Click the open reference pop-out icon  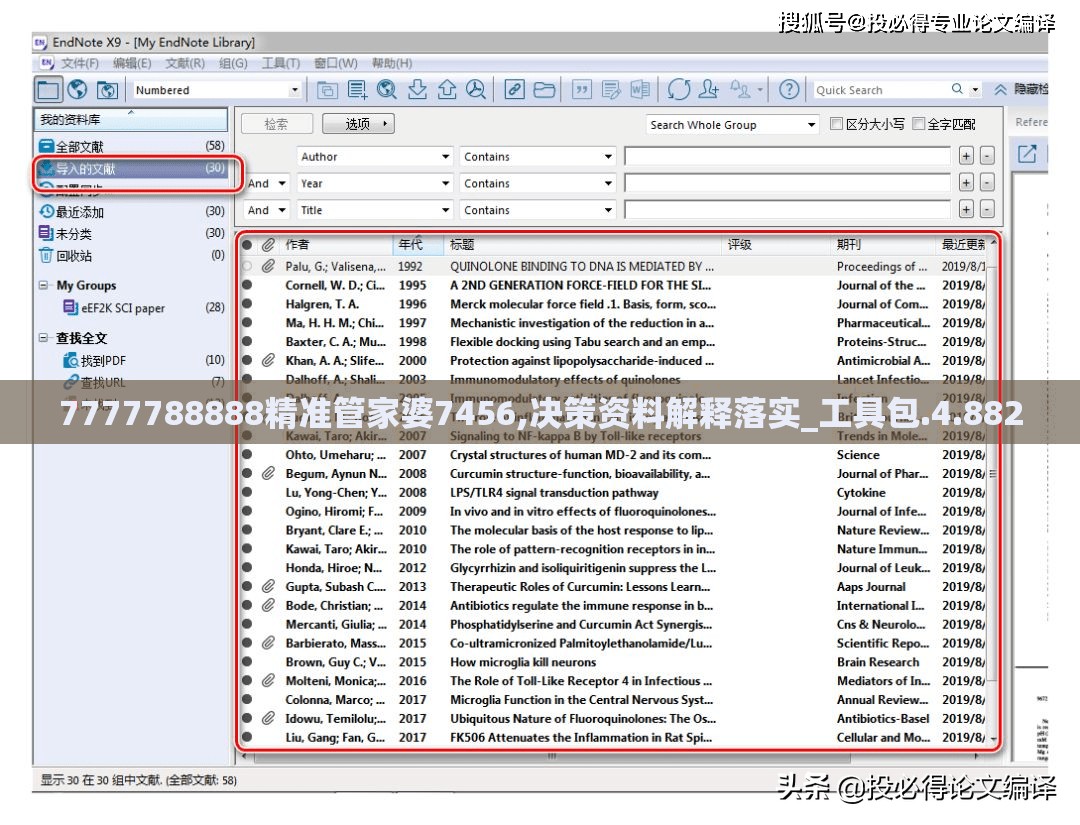[1027, 153]
